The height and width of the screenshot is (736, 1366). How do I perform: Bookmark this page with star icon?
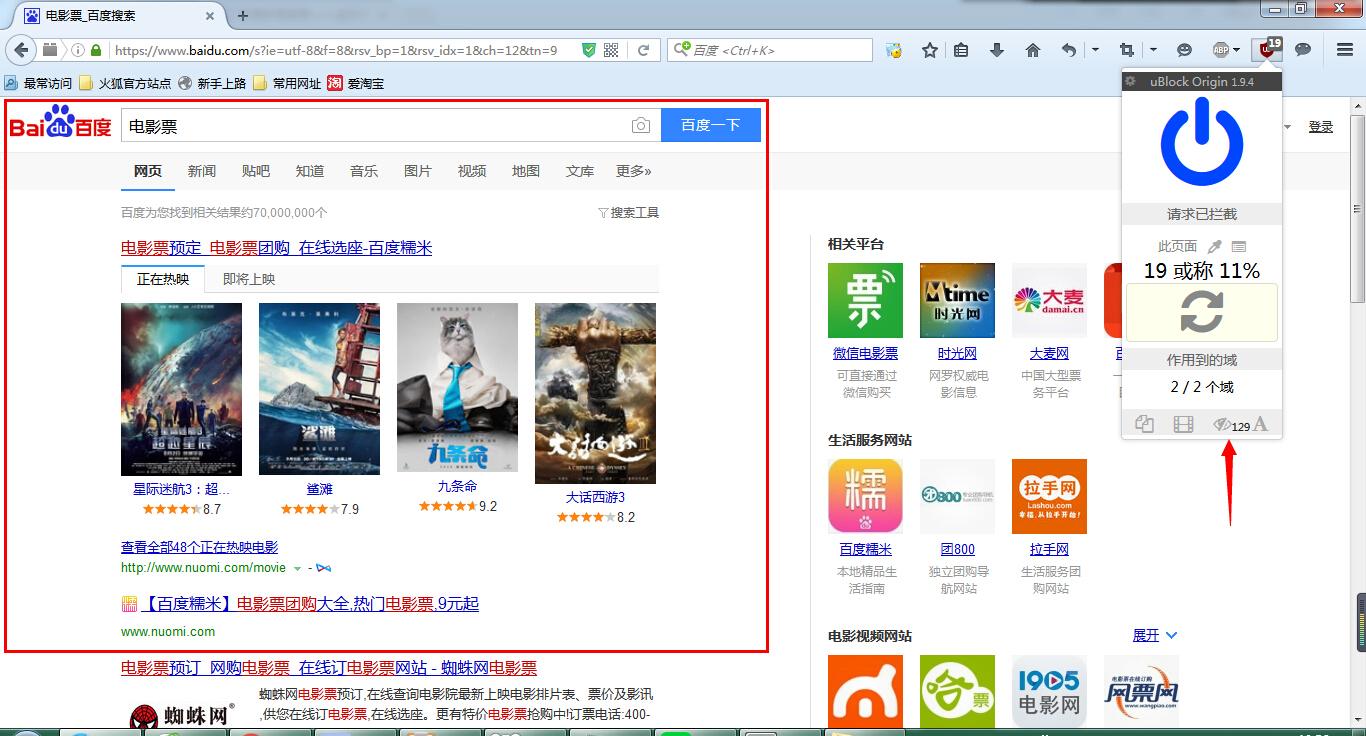click(929, 50)
